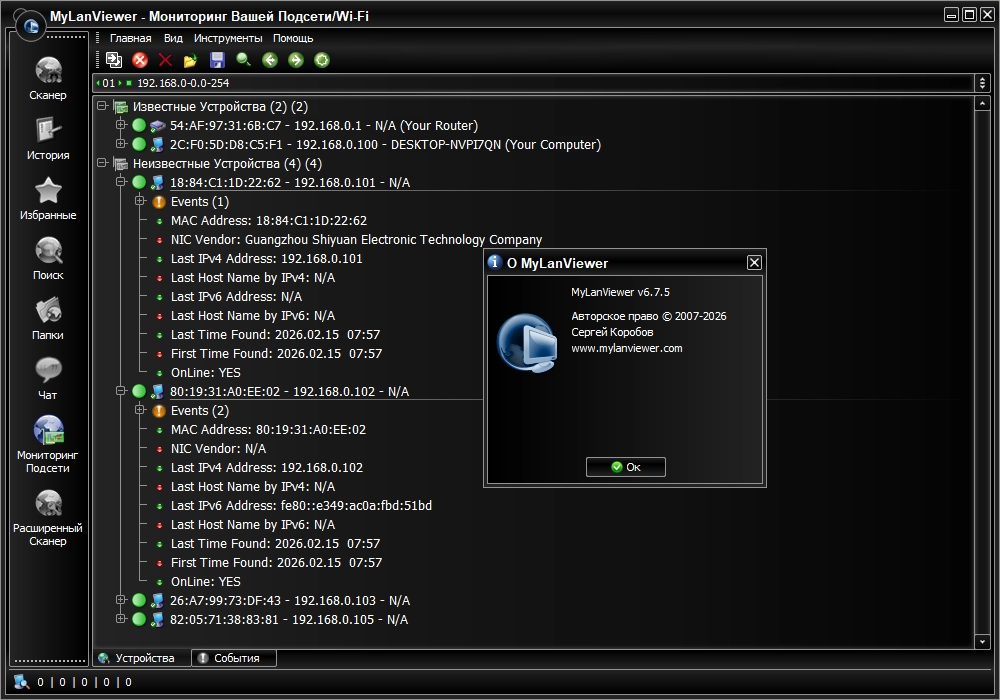Image resolution: width=1000 pixels, height=700 pixels.
Task: Click the 192.168.0-0.0-254 range field
Action: [533, 83]
